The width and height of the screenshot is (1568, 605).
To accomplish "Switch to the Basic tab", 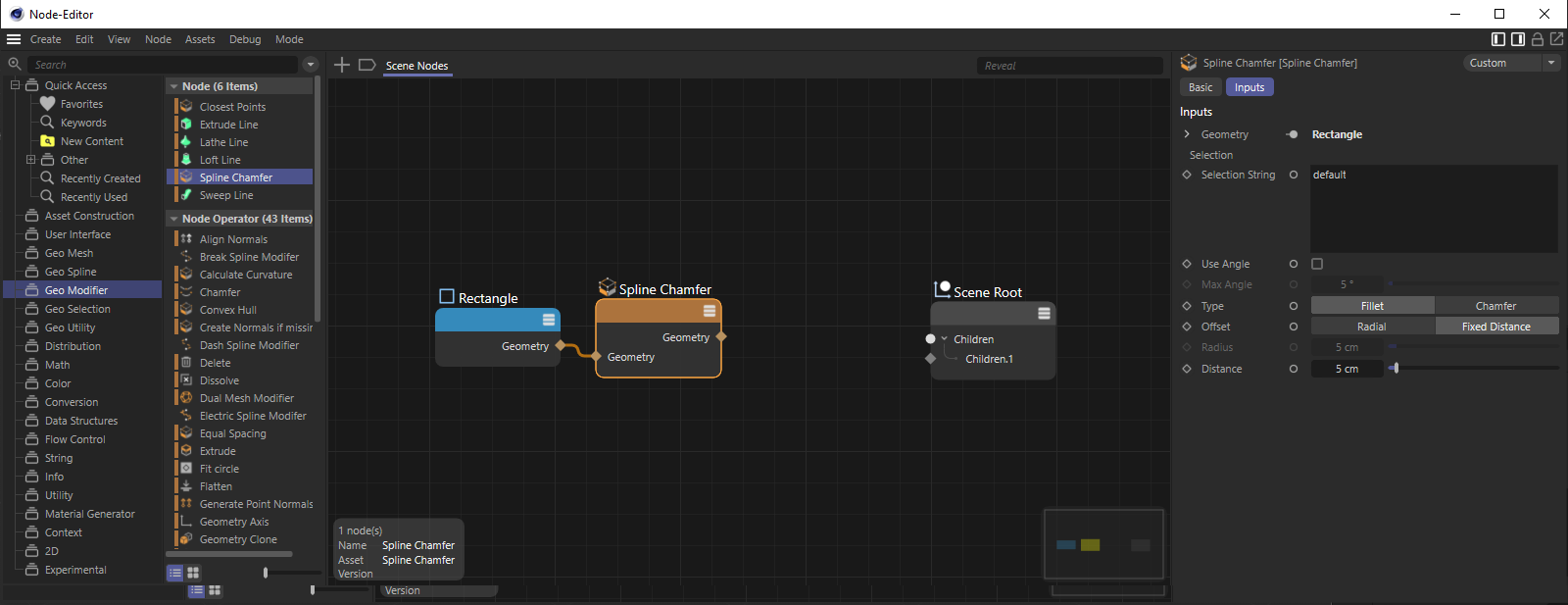I will coord(1200,87).
